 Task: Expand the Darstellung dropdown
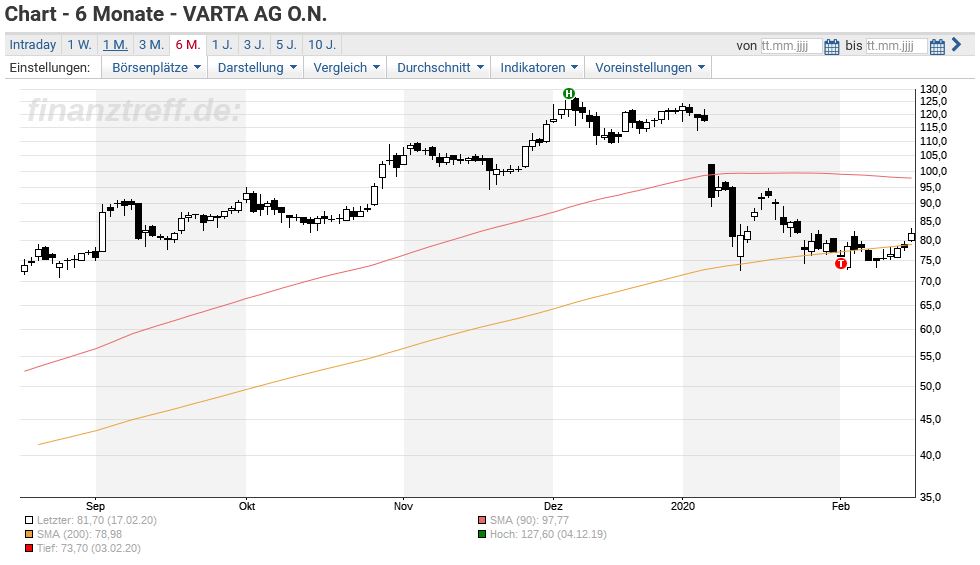(256, 68)
